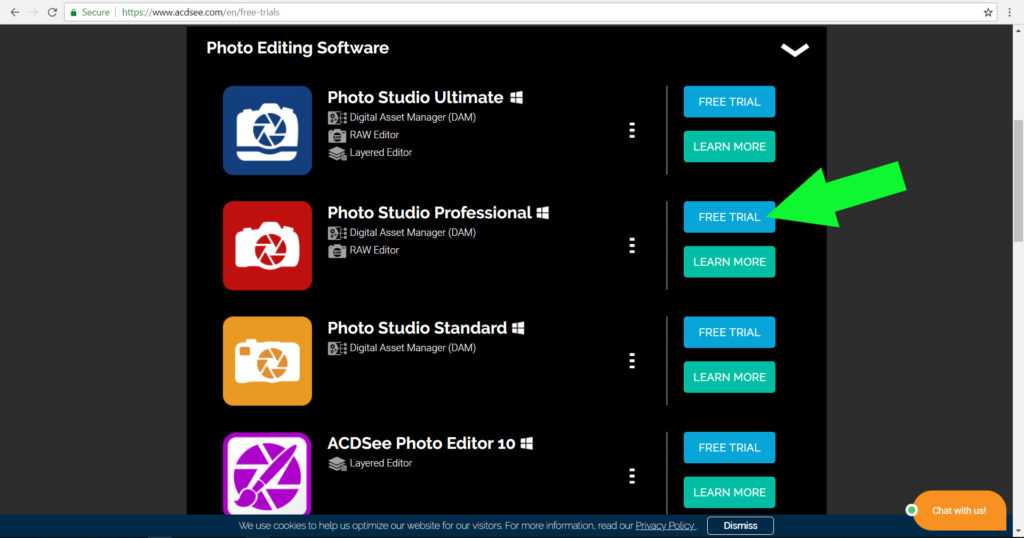1024x538 pixels.
Task: Click Learn More for Photo Studio Ultimate
Action: pos(729,146)
